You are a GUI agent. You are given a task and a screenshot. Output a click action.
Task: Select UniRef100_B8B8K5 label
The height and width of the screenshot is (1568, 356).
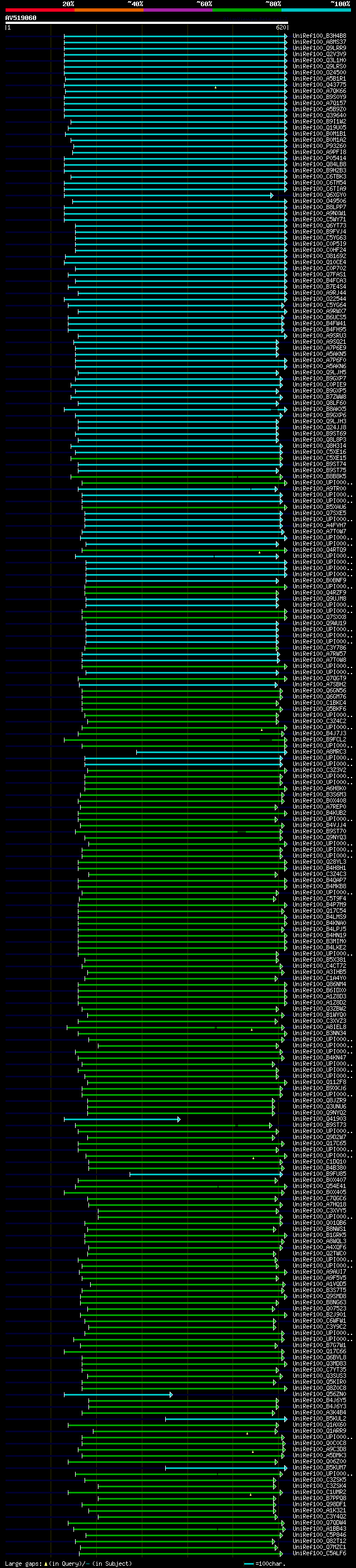[x=319, y=476]
